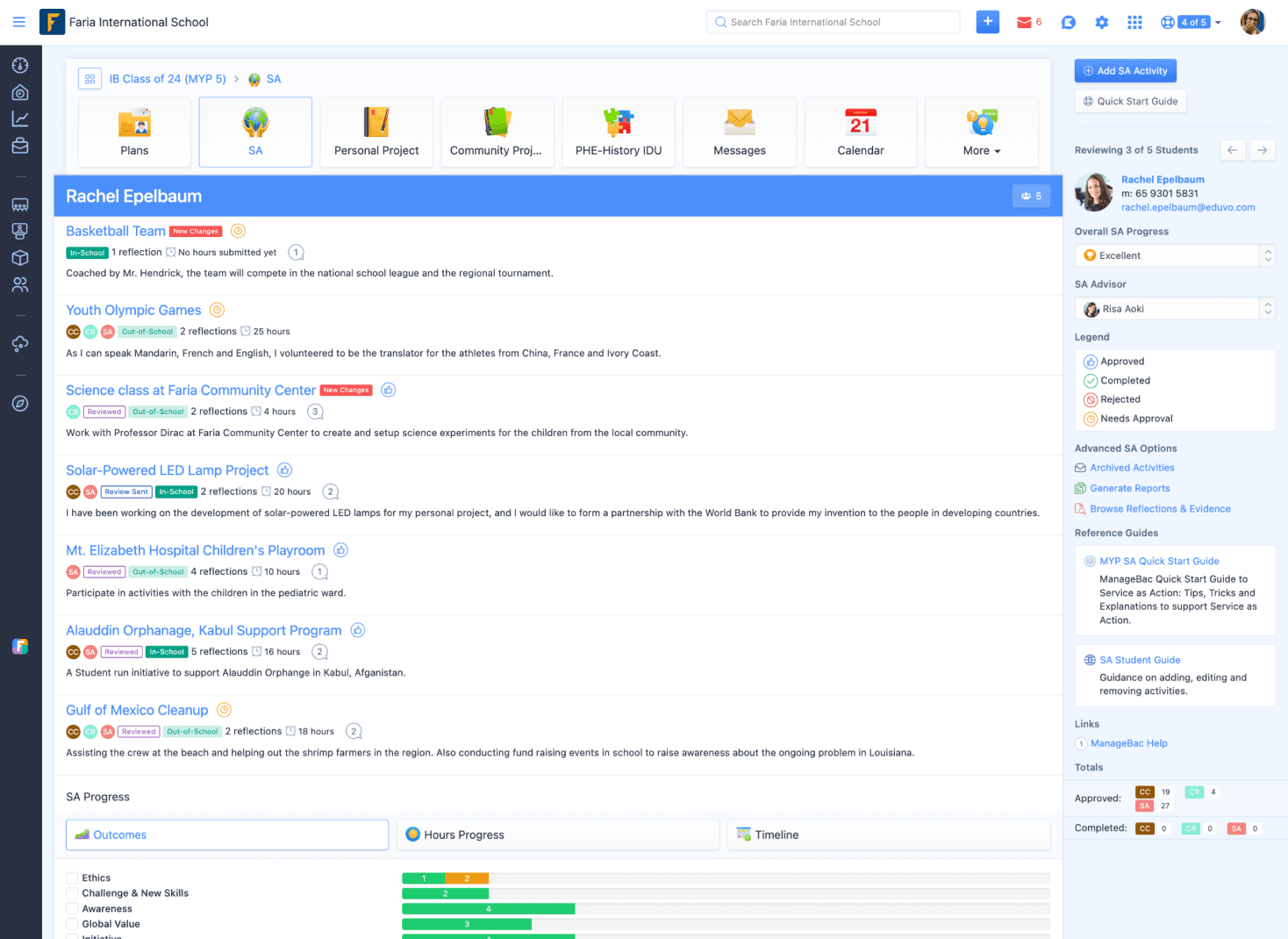Viewport: 1288px width, 939px height.
Task: Open the Generate Reports link
Action: click(x=1130, y=488)
